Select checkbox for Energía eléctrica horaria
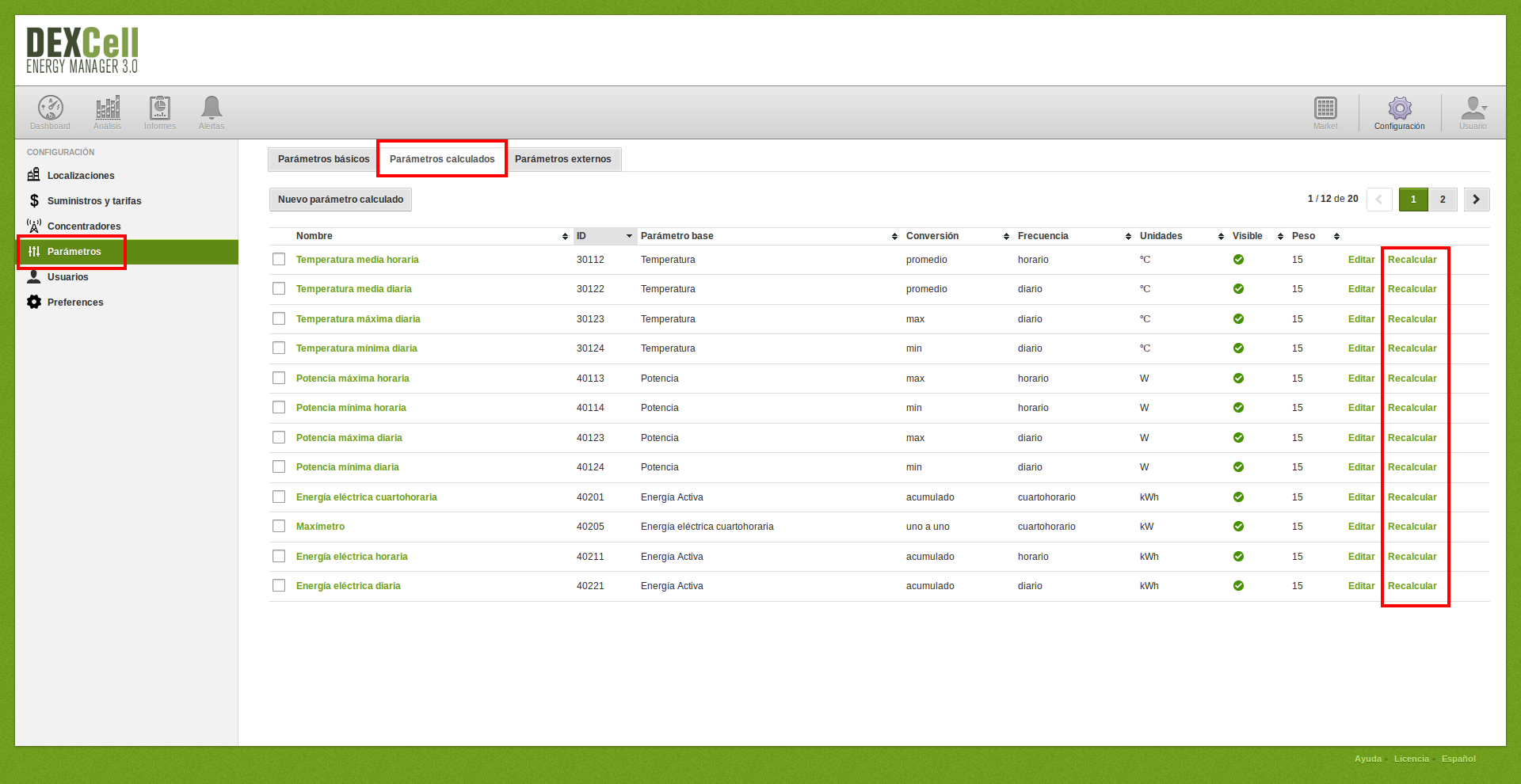Screen dimensions: 1521x784 pos(279,556)
